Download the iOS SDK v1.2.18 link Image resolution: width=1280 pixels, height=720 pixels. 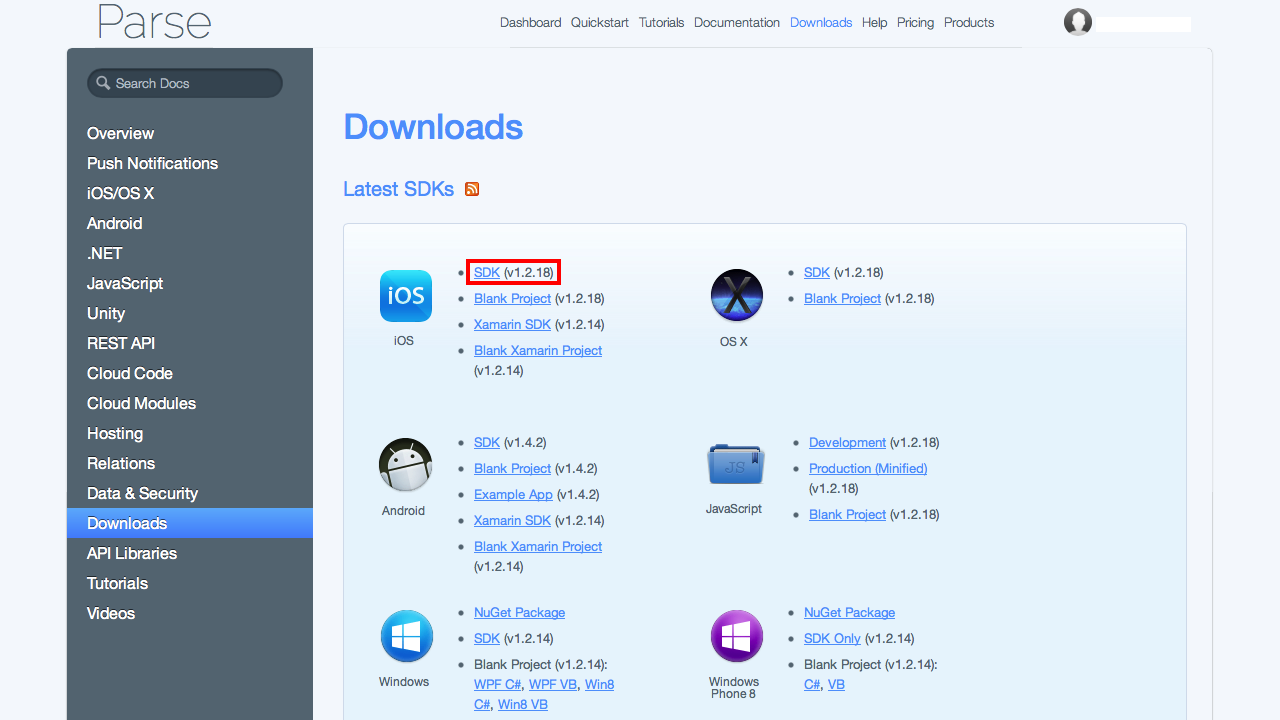[487, 272]
